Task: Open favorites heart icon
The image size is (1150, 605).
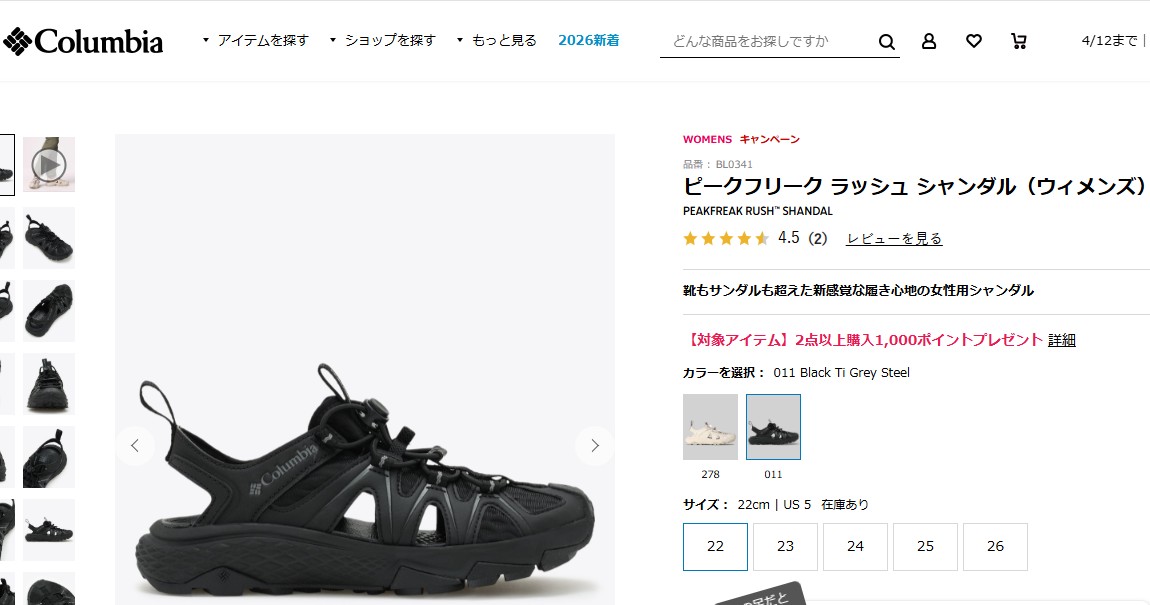Action: coord(973,41)
